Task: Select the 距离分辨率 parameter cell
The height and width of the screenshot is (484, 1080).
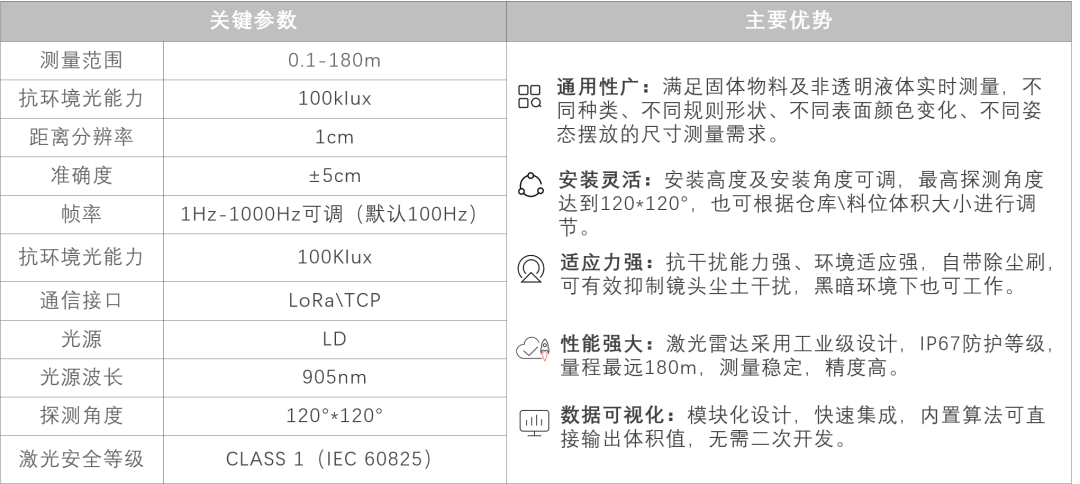Action: tap(81, 137)
